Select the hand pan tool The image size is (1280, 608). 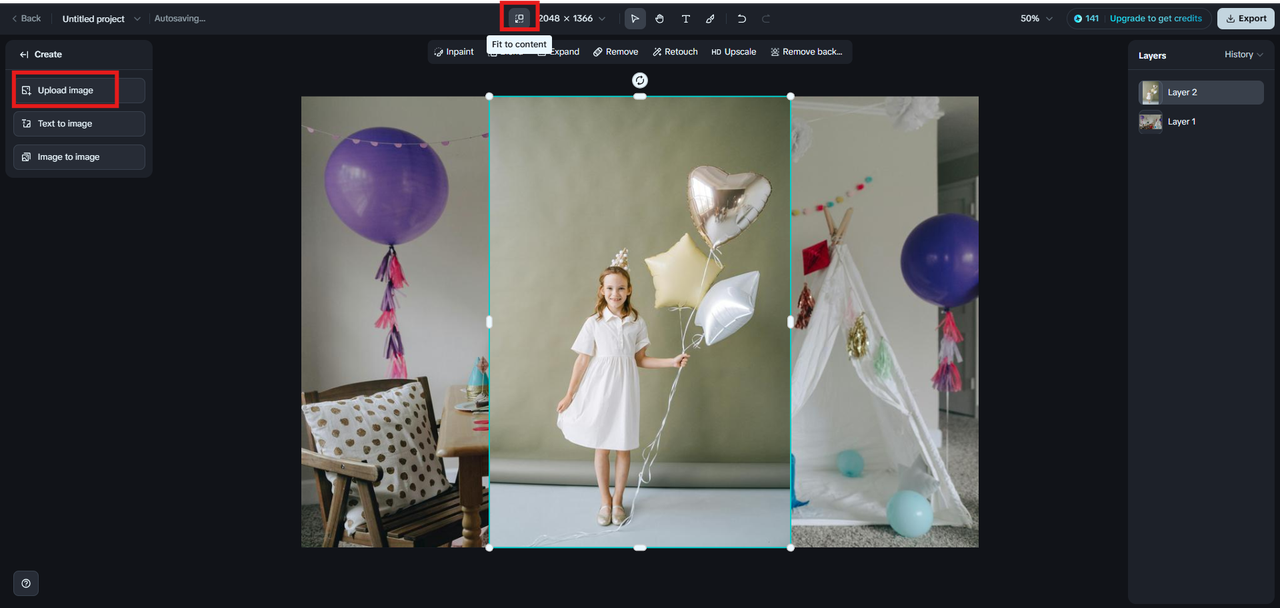(x=660, y=18)
